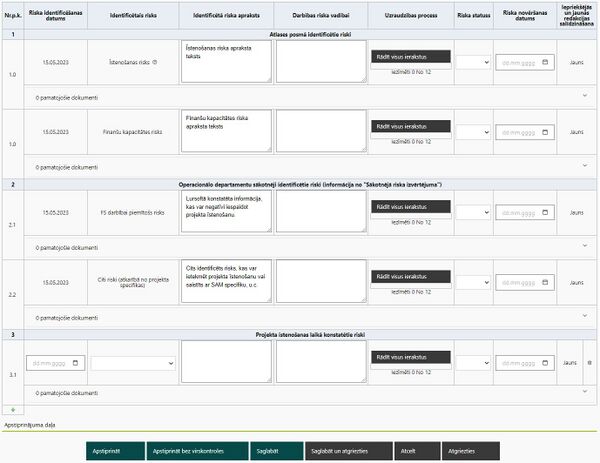Screen dimensions: 600x463
Task: Click the delete icon in row 3.1
Action: 589,363
